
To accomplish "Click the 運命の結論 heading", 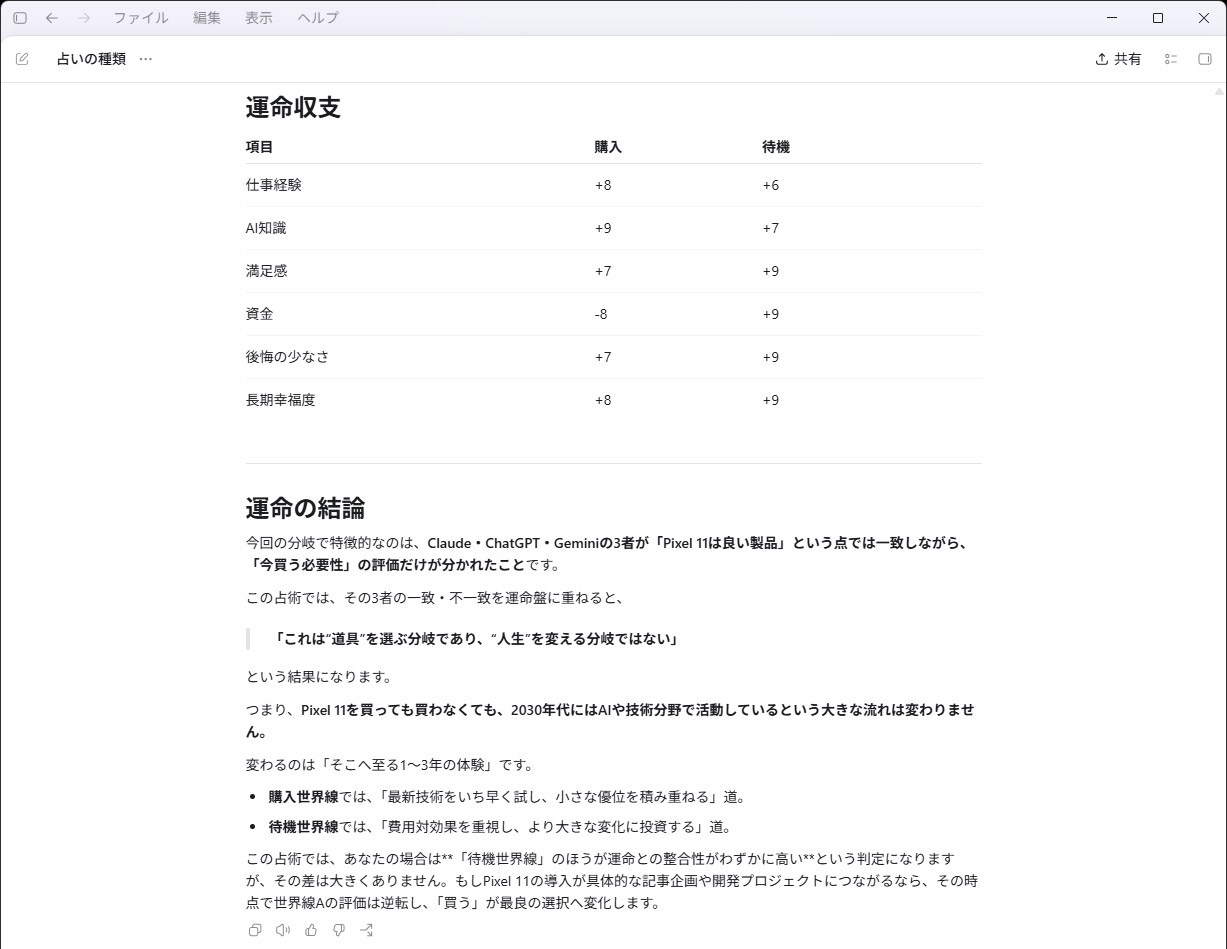I will point(305,507).
